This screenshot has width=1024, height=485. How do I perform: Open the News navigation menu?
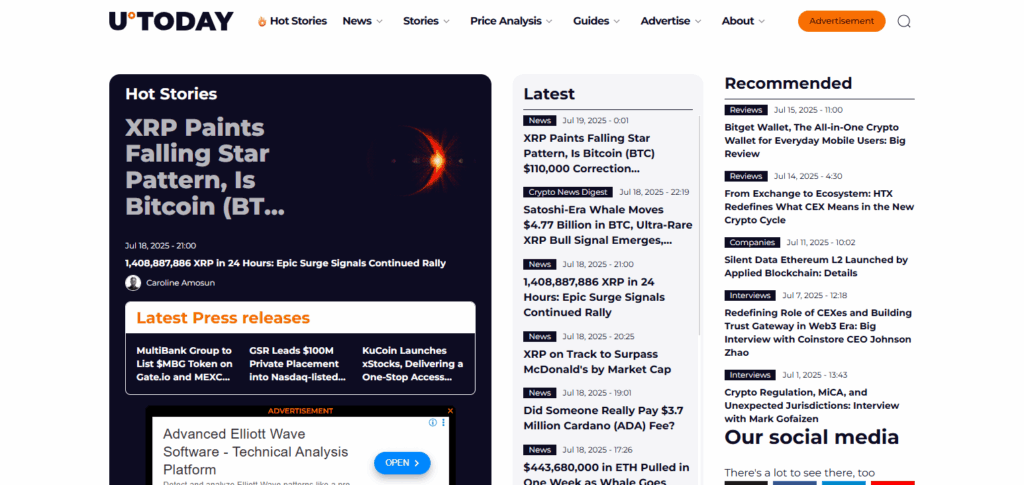coord(357,21)
